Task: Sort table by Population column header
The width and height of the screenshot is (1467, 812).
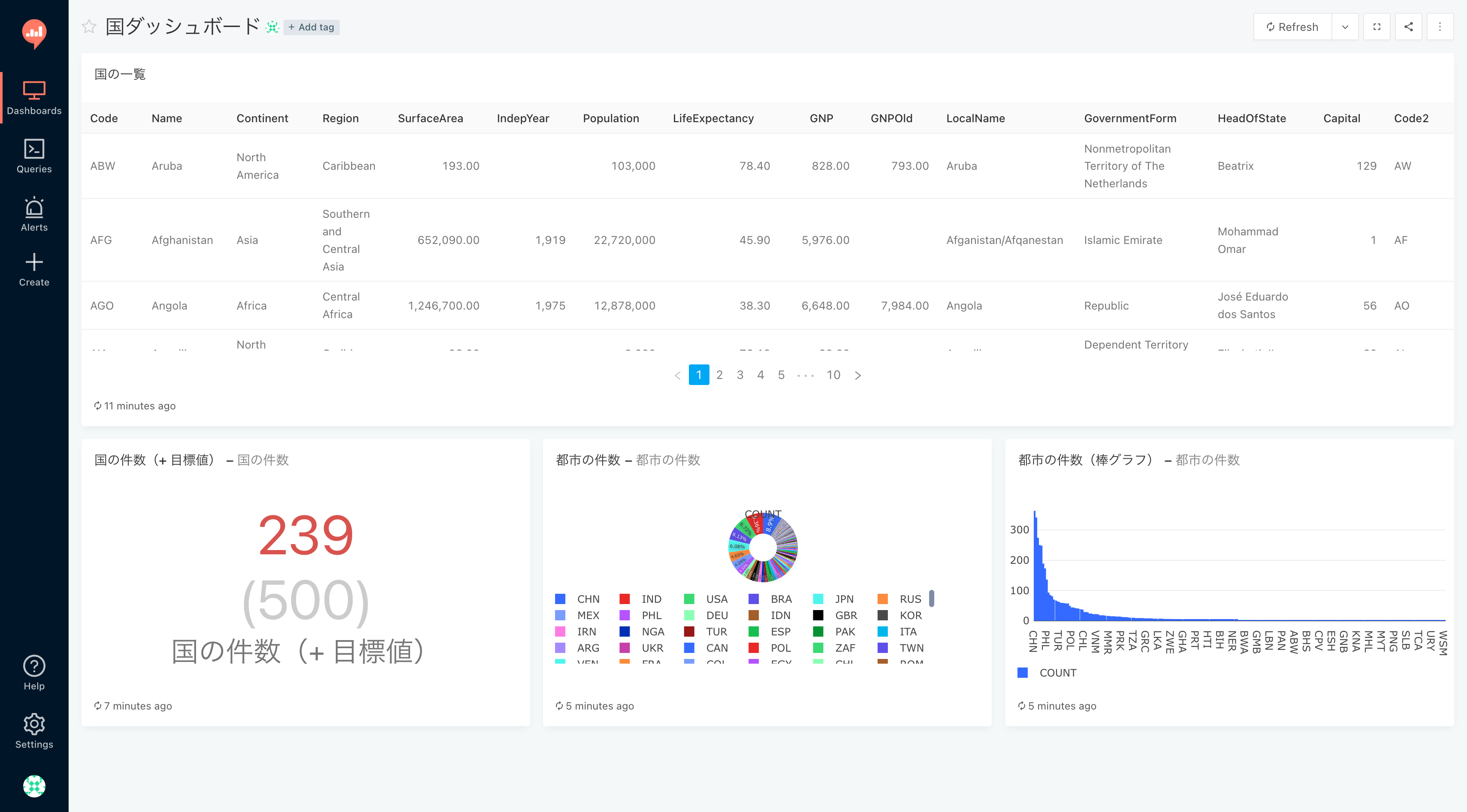Action: pyautogui.click(x=610, y=118)
